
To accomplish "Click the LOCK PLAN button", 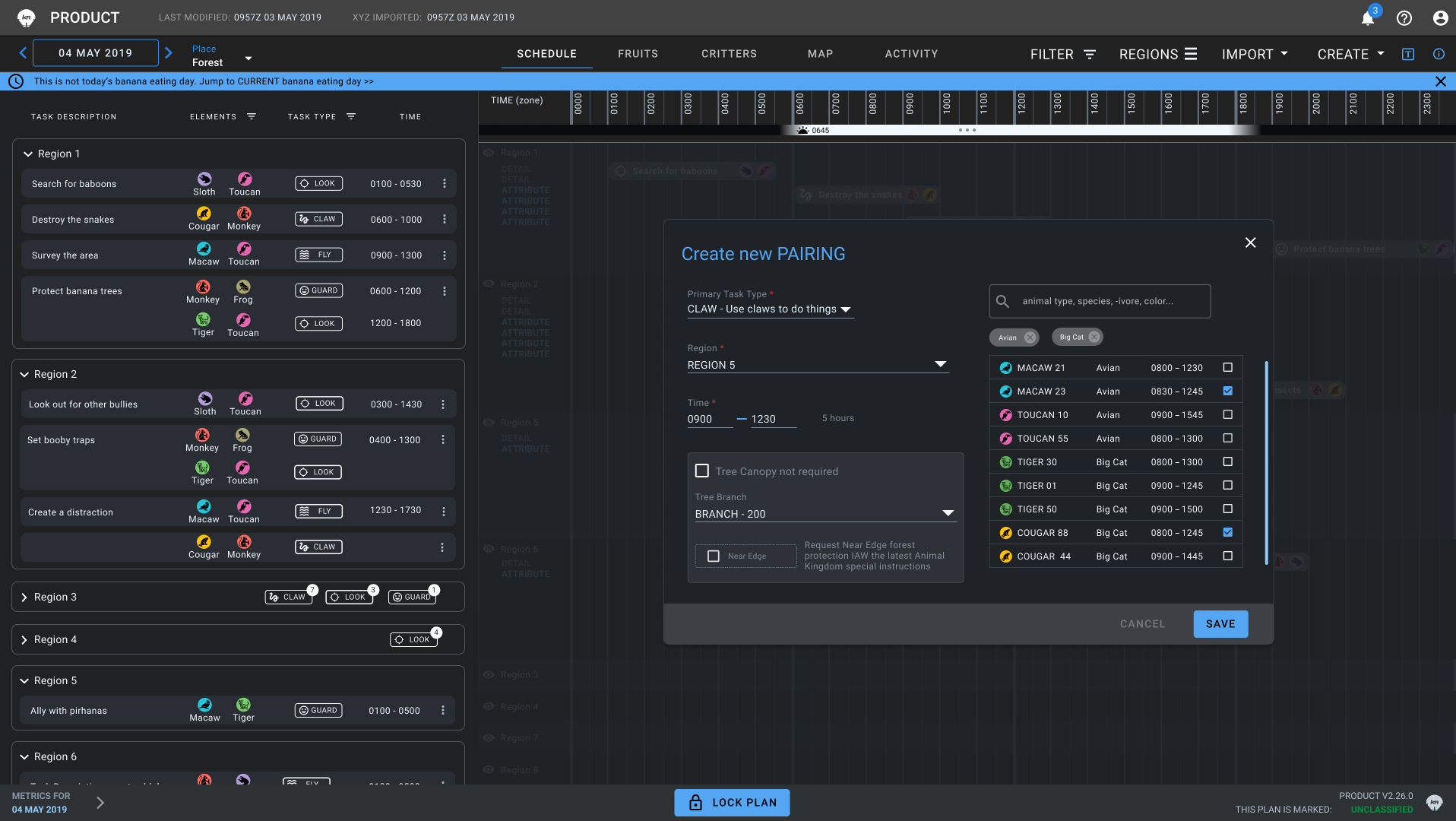I will (x=732, y=802).
